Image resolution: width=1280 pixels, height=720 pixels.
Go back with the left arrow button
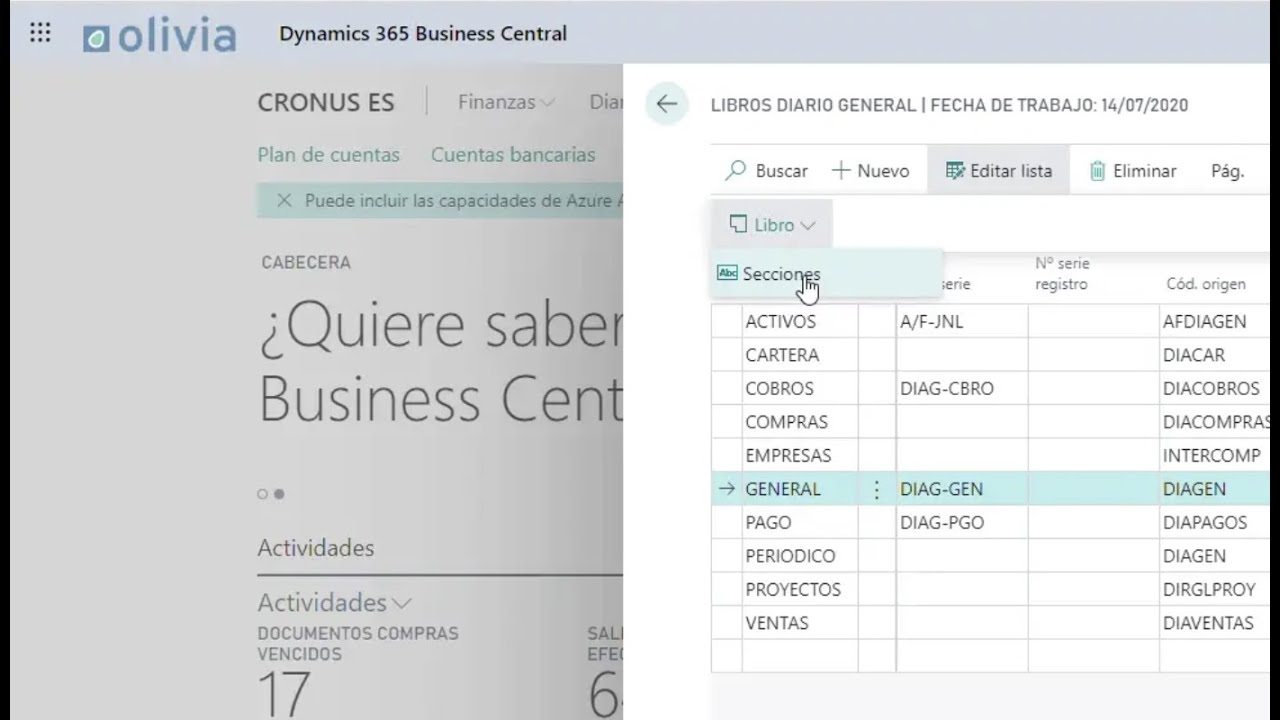click(666, 104)
